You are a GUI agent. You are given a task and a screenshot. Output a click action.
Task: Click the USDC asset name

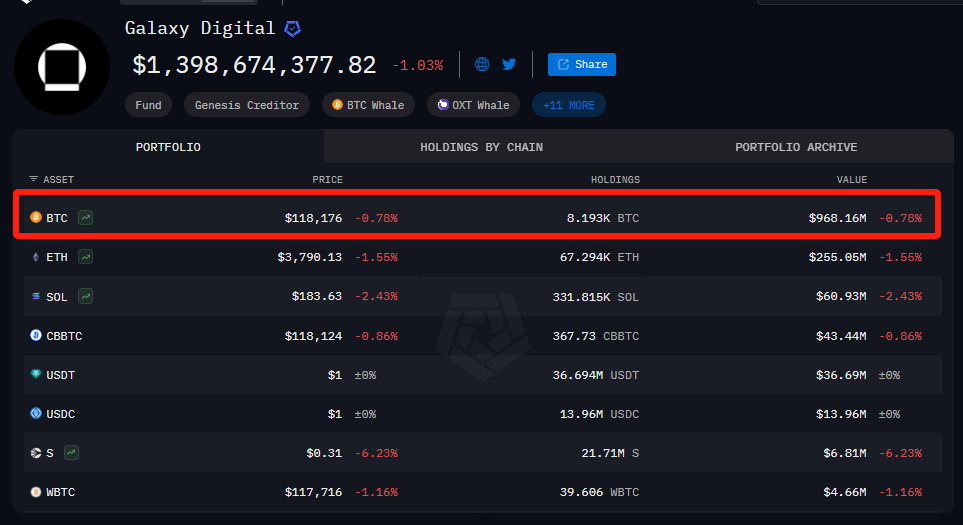coord(61,414)
